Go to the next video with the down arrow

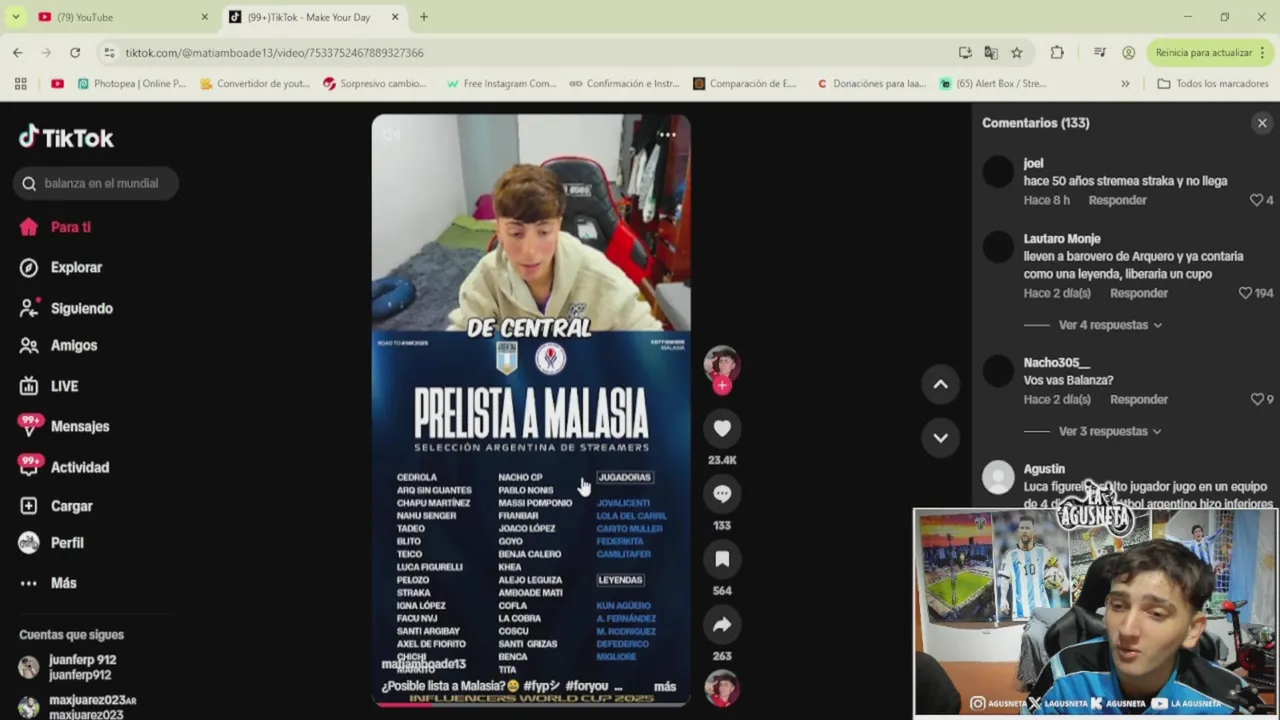[x=940, y=437]
